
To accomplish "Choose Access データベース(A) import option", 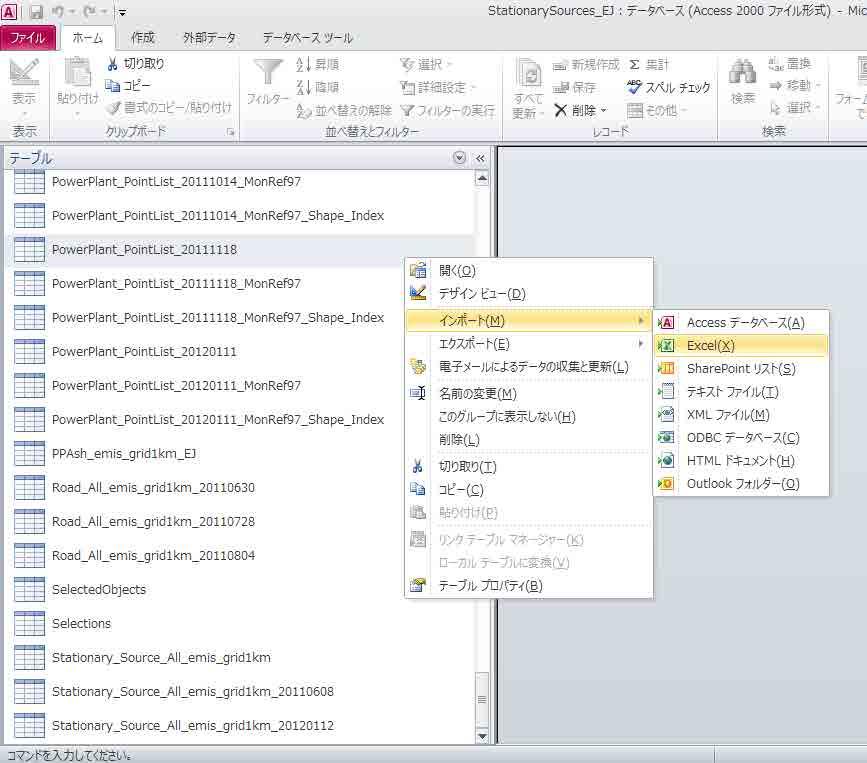I will click(x=741, y=322).
